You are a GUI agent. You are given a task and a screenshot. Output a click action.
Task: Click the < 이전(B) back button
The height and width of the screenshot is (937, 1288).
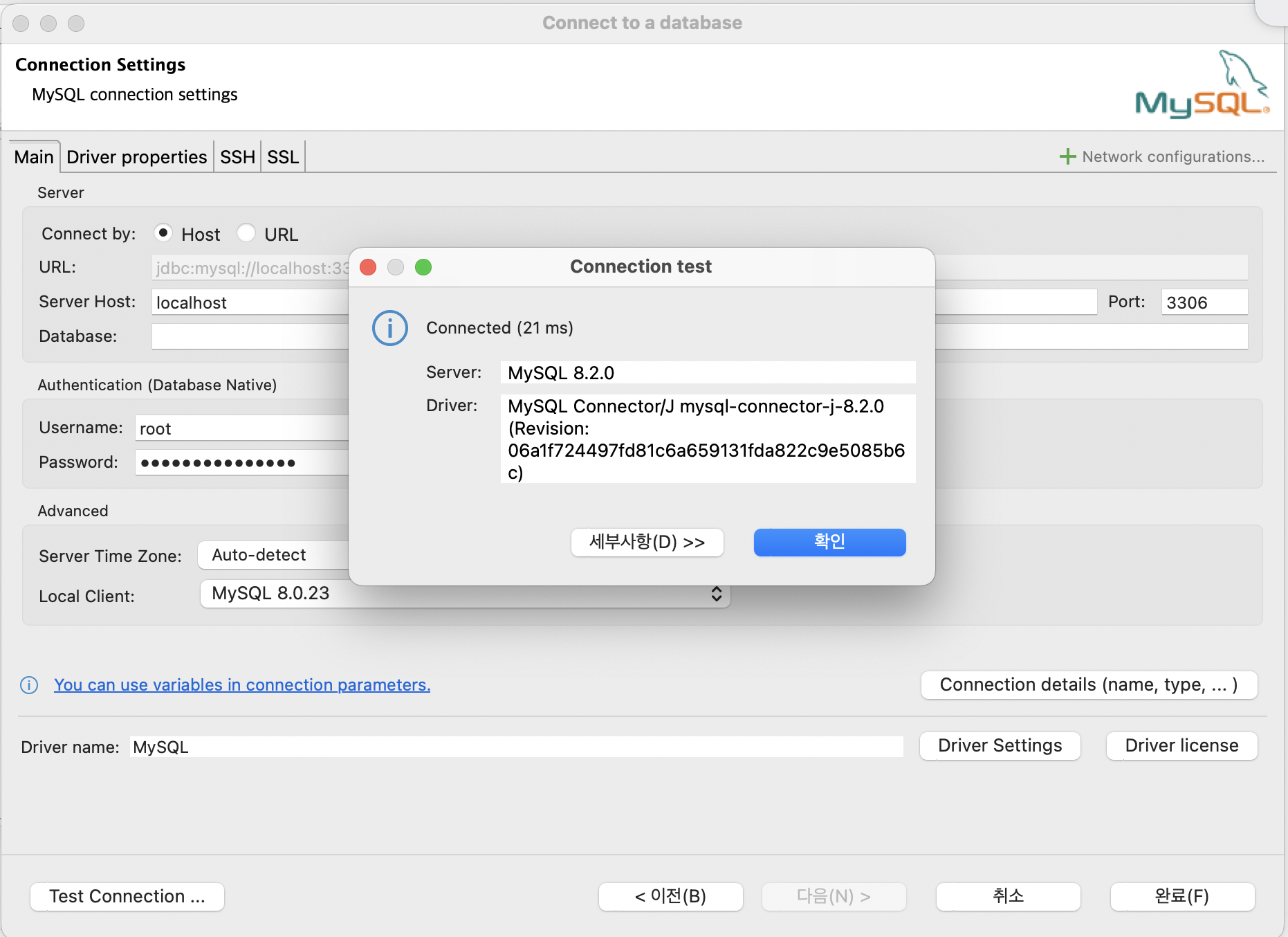point(670,896)
